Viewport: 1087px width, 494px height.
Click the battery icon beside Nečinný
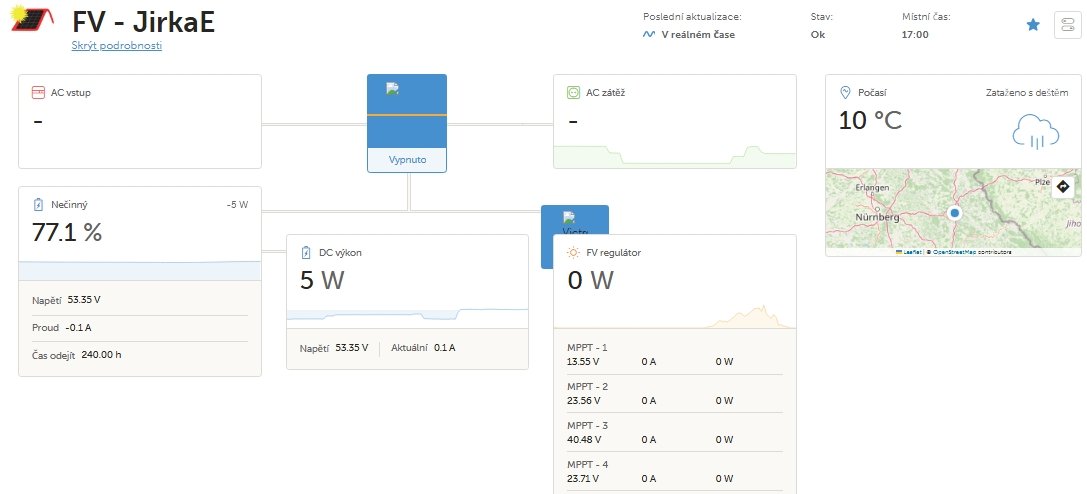tap(38, 204)
